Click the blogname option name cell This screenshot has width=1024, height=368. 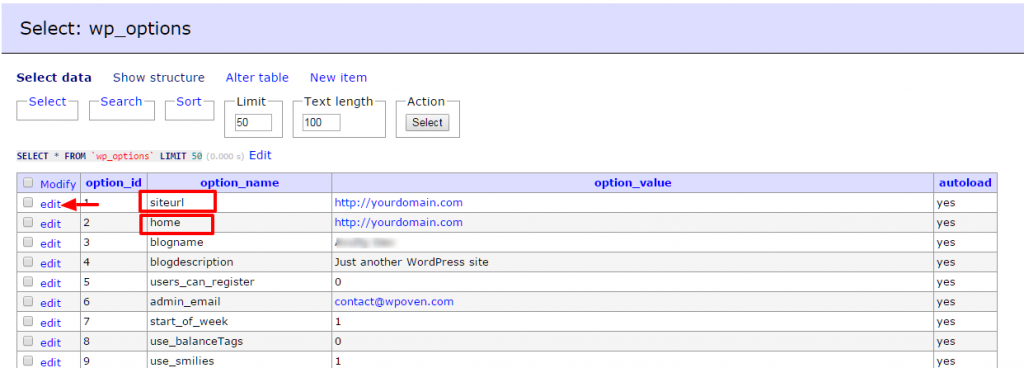pos(239,242)
